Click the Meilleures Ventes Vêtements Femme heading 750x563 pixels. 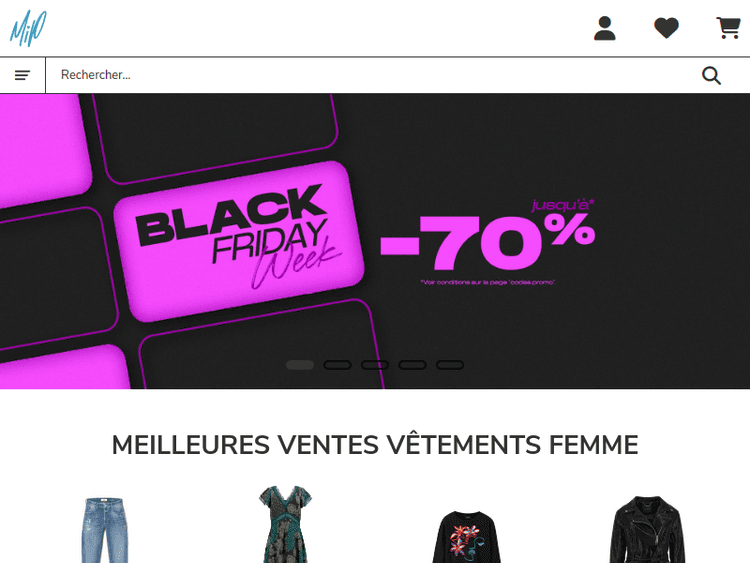(375, 445)
